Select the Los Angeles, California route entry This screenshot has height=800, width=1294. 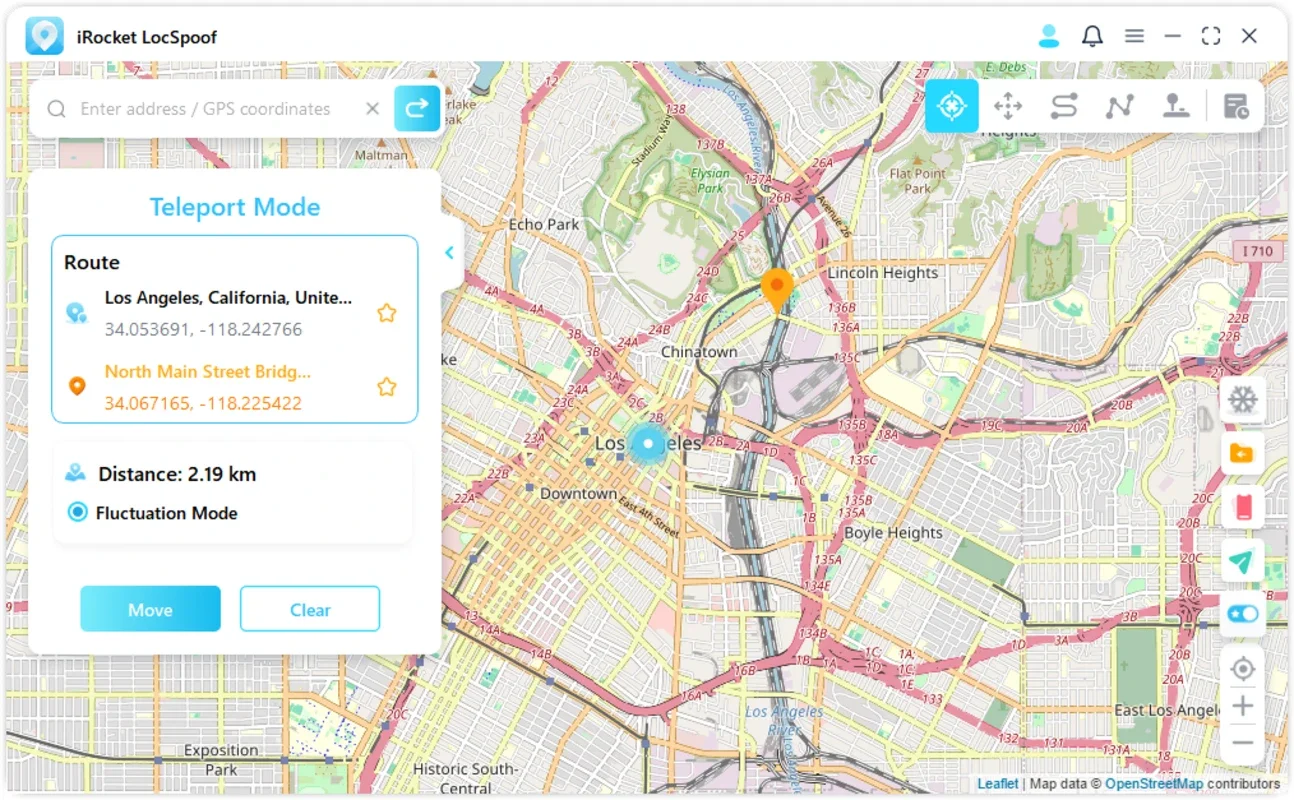[x=228, y=297]
